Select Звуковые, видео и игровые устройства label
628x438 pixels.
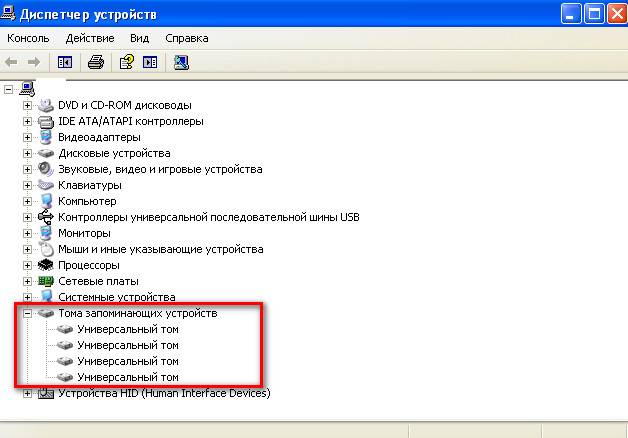[160, 169]
